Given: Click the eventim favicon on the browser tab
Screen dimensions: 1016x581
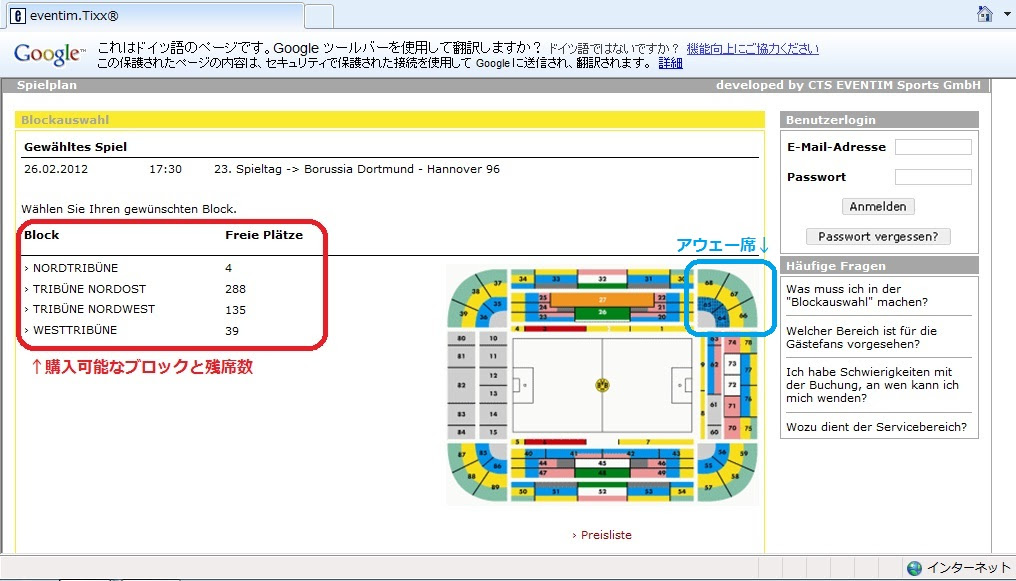Looking at the screenshot, I should (x=17, y=16).
